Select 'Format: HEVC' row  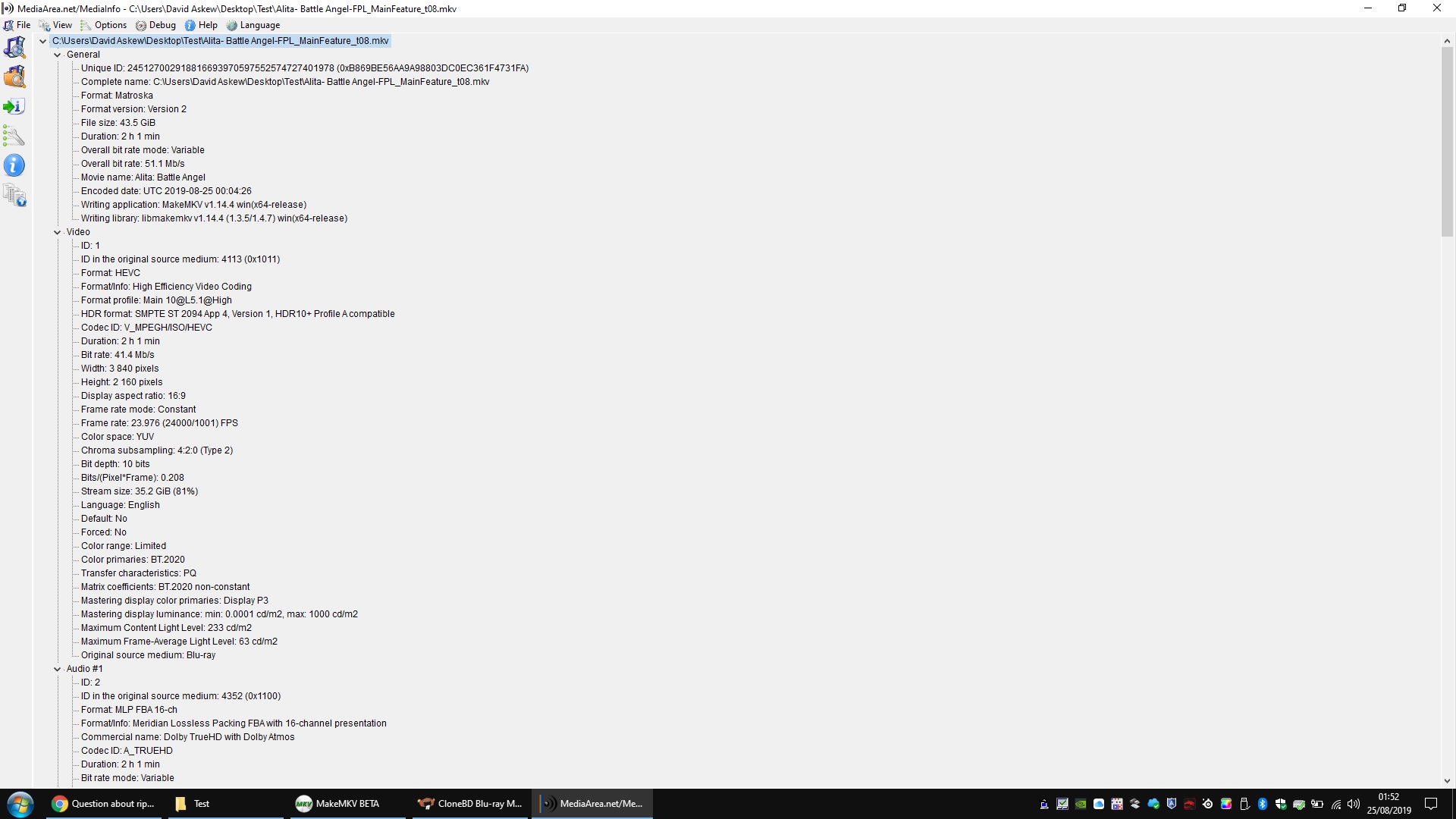click(111, 273)
